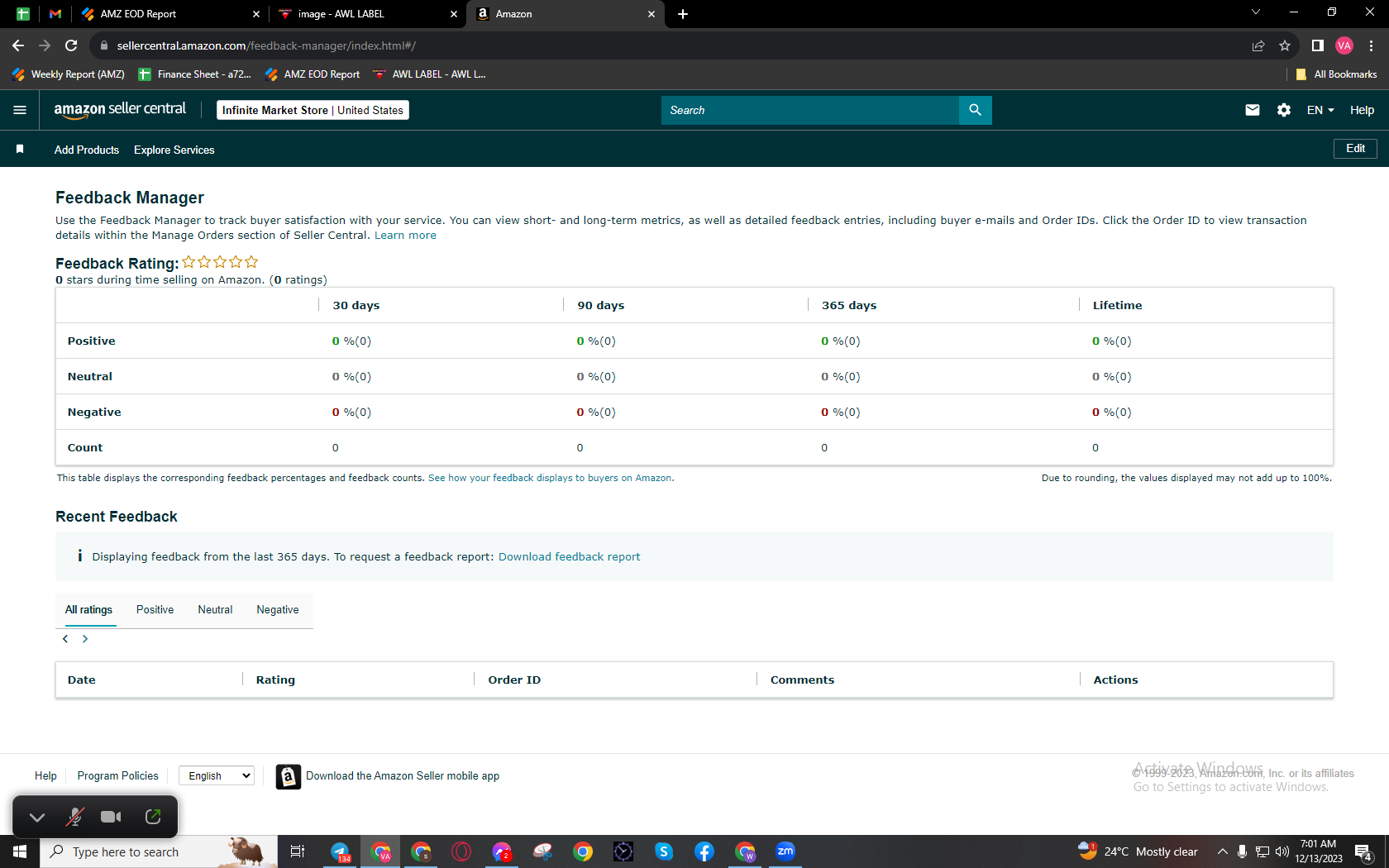
Task: Click the share page icon in address bar
Action: point(1258,45)
